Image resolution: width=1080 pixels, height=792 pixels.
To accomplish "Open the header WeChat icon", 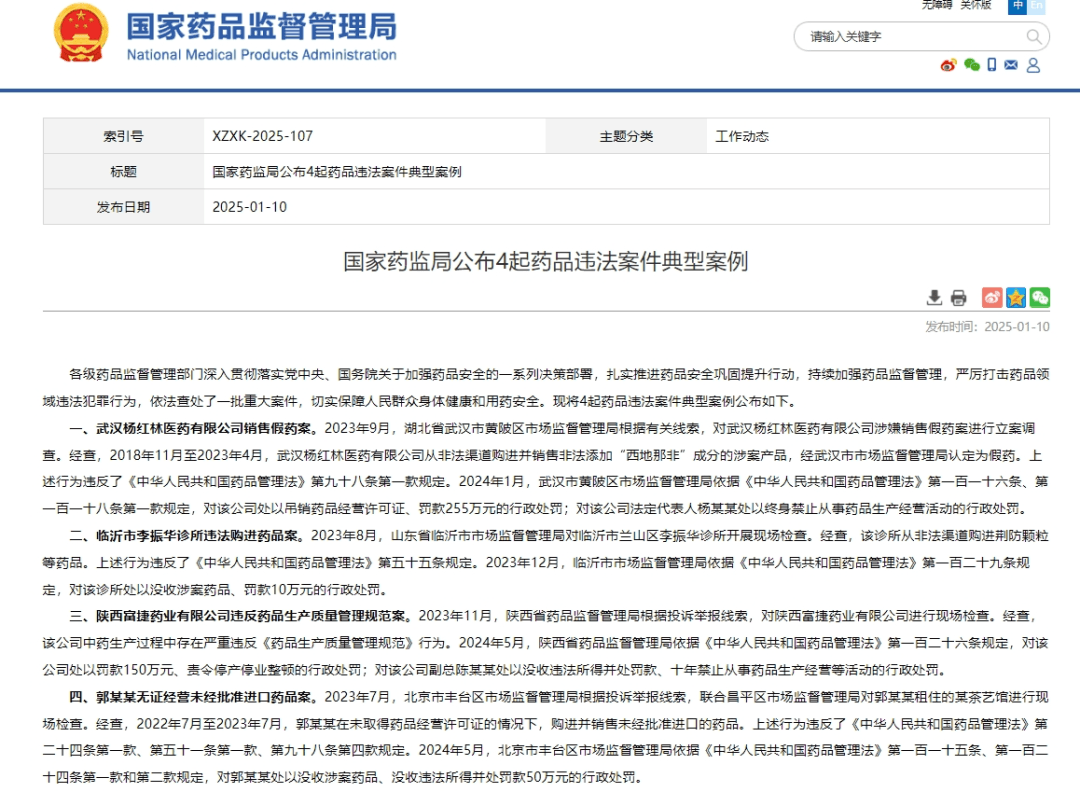I will (972, 65).
